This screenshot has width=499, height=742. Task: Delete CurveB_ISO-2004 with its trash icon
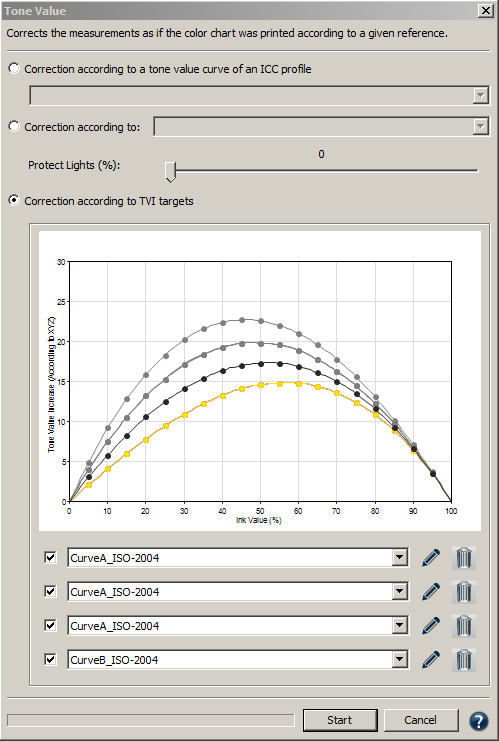463,660
